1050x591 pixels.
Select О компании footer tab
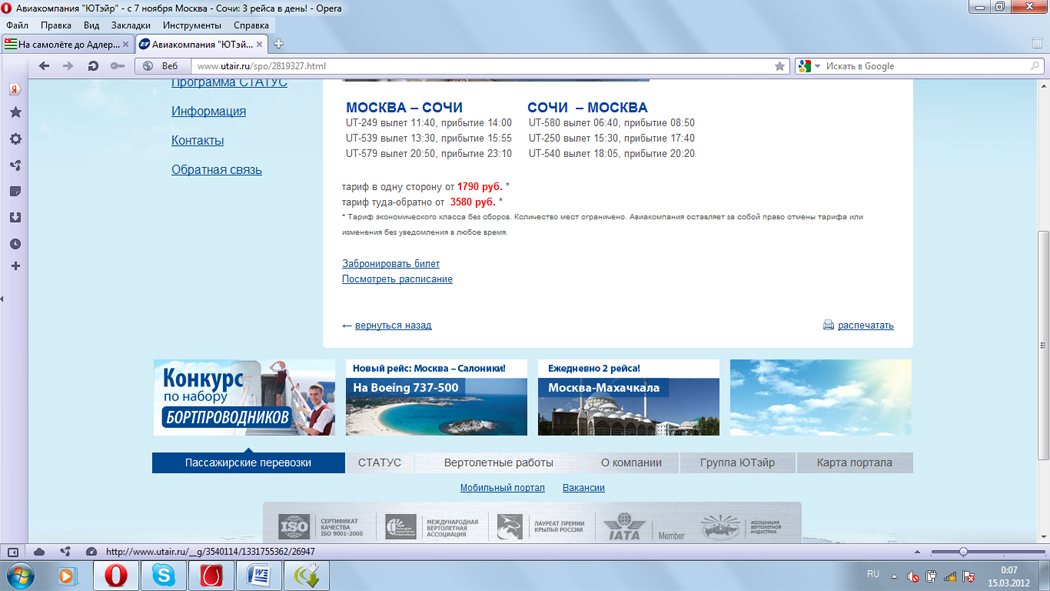(x=631, y=462)
